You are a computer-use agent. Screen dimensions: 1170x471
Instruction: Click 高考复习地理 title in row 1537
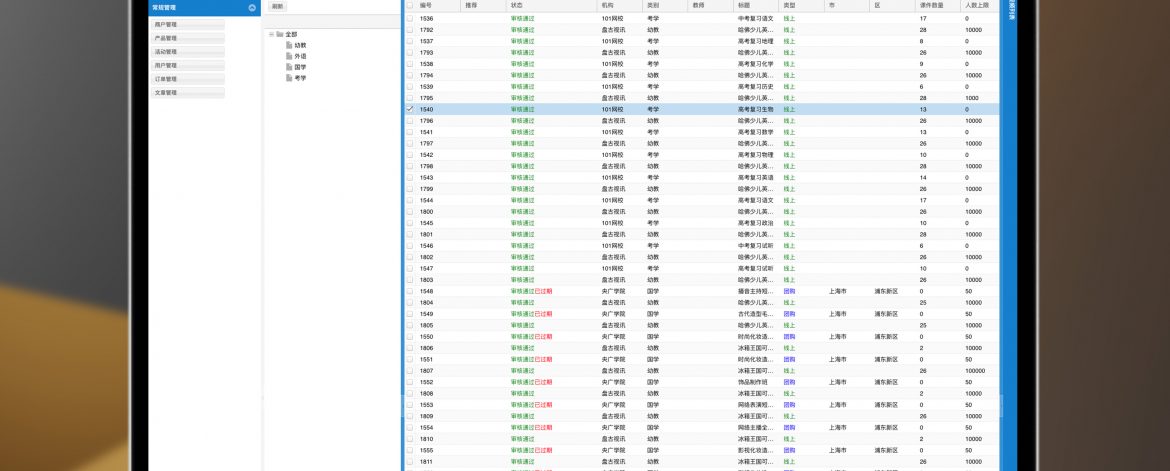pyautogui.click(x=756, y=41)
